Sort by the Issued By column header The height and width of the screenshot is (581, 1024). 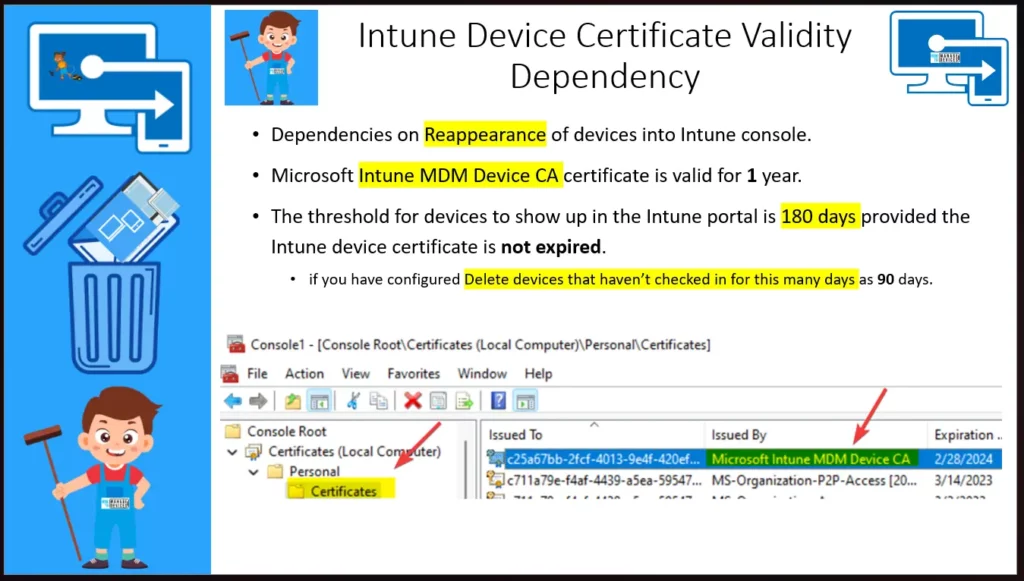click(816, 434)
